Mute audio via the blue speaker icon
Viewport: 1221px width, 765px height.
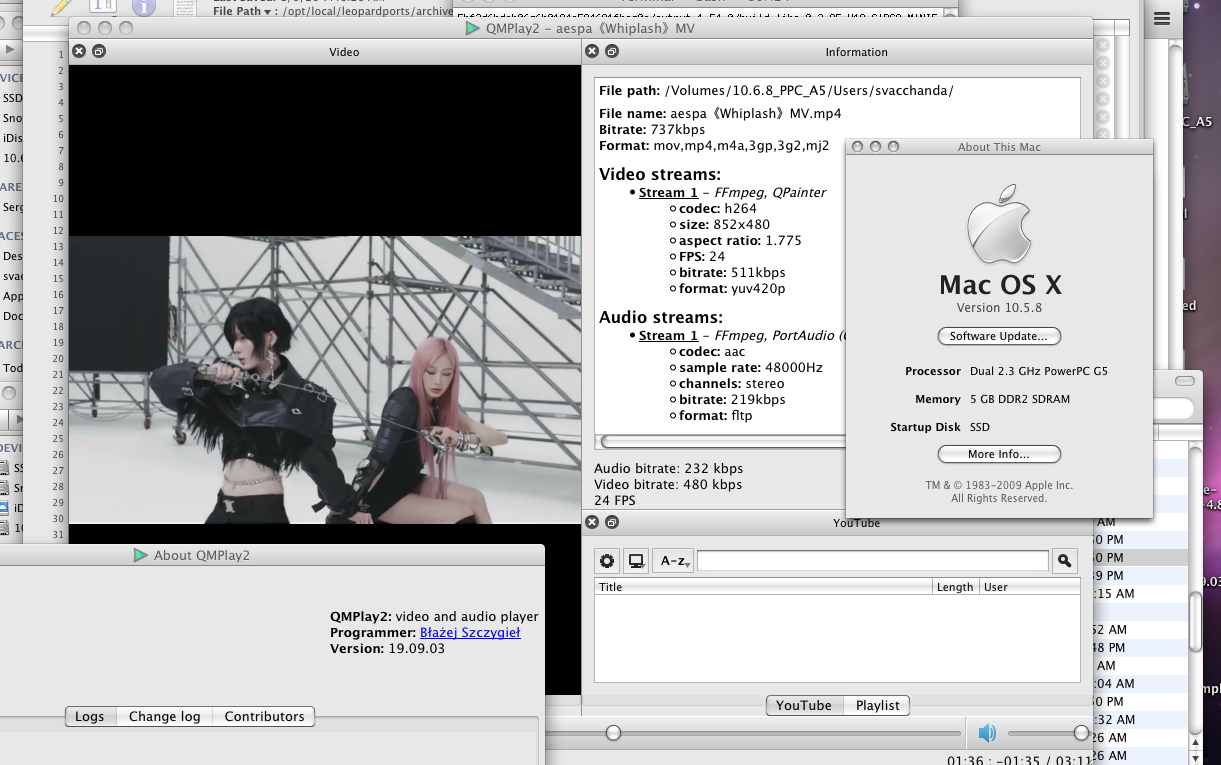(x=987, y=733)
